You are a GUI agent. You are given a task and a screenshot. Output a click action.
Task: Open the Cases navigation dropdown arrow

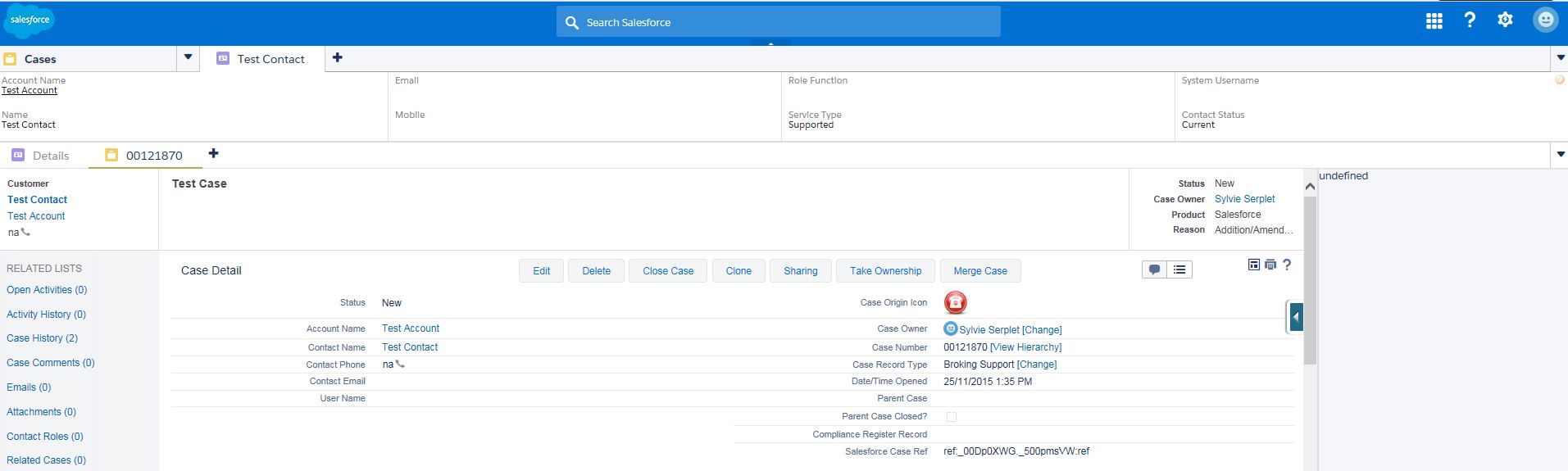[x=188, y=57]
